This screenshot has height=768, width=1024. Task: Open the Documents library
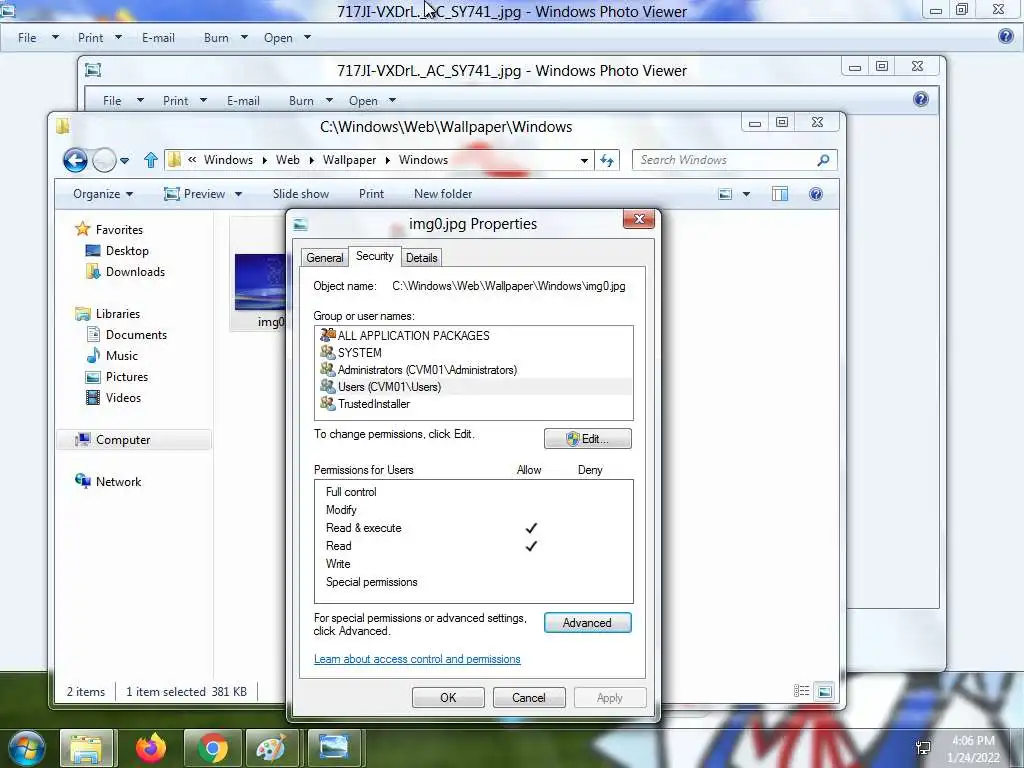127,334
